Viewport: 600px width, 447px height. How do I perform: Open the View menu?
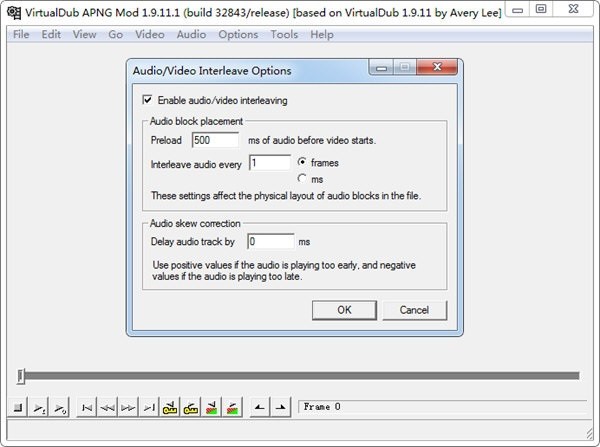(x=85, y=34)
